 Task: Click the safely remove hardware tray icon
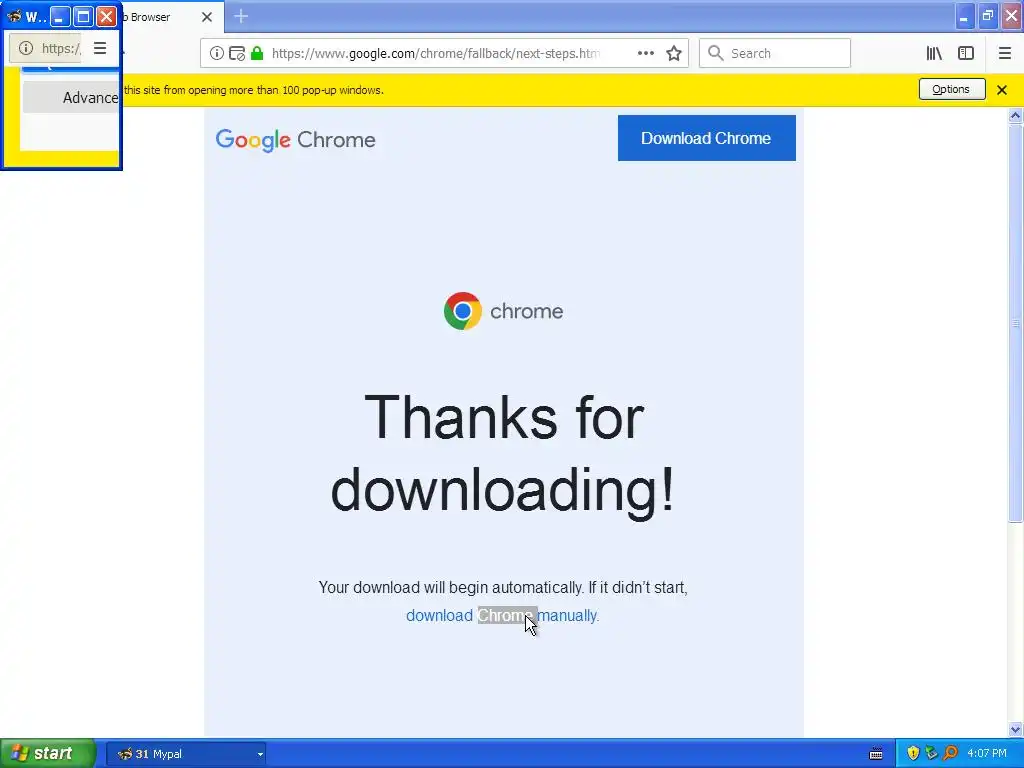click(931, 754)
